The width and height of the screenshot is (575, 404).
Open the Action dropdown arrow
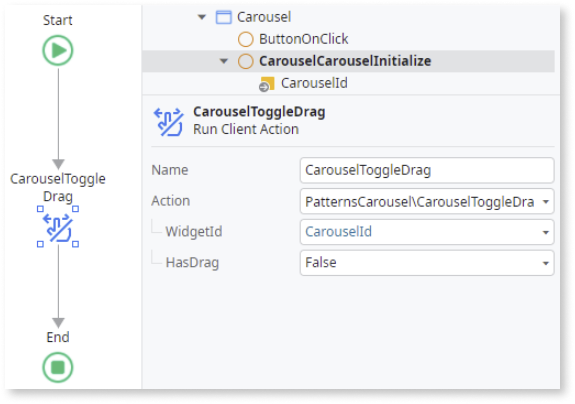point(546,202)
